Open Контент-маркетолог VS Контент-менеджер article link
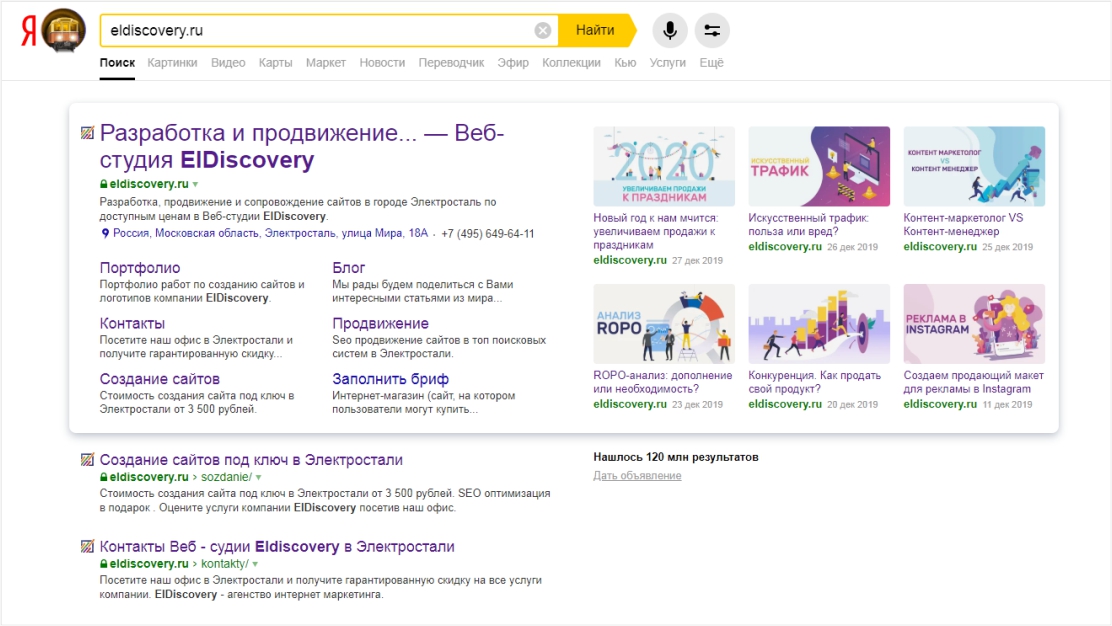 coord(963,225)
